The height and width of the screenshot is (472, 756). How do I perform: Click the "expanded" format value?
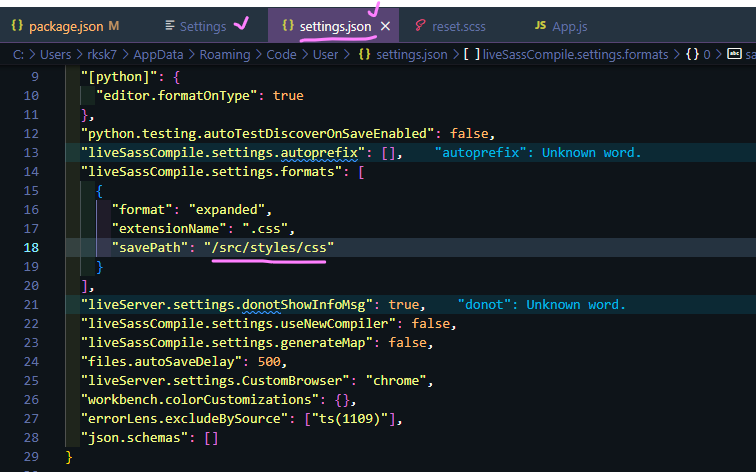click(227, 210)
